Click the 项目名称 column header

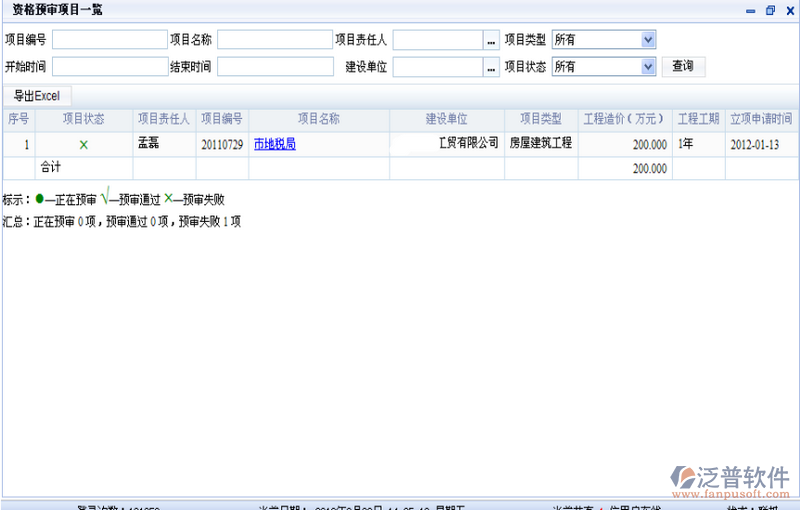coord(319,119)
